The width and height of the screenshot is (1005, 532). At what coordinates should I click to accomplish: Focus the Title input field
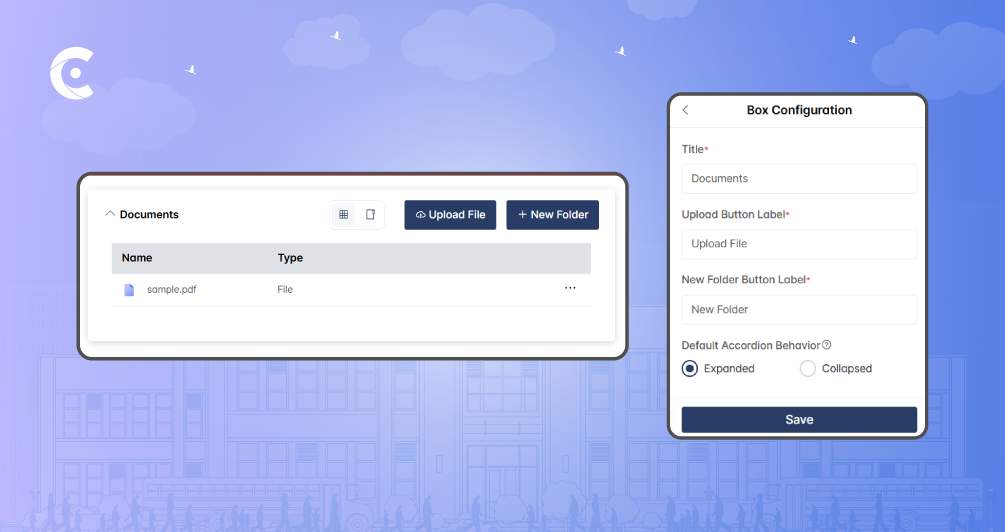(799, 179)
